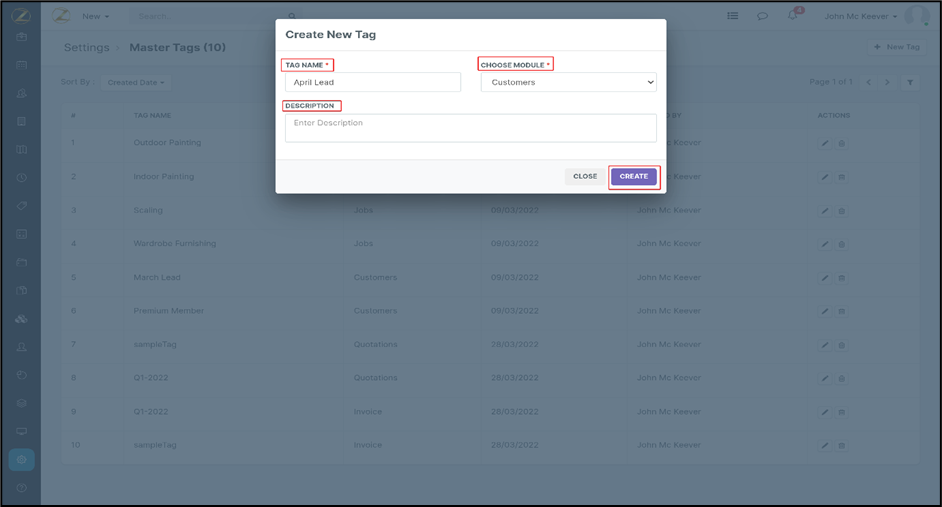The height and width of the screenshot is (507, 942).
Task: Delete the Outdoor Painting tag with trash icon
Action: click(x=842, y=144)
